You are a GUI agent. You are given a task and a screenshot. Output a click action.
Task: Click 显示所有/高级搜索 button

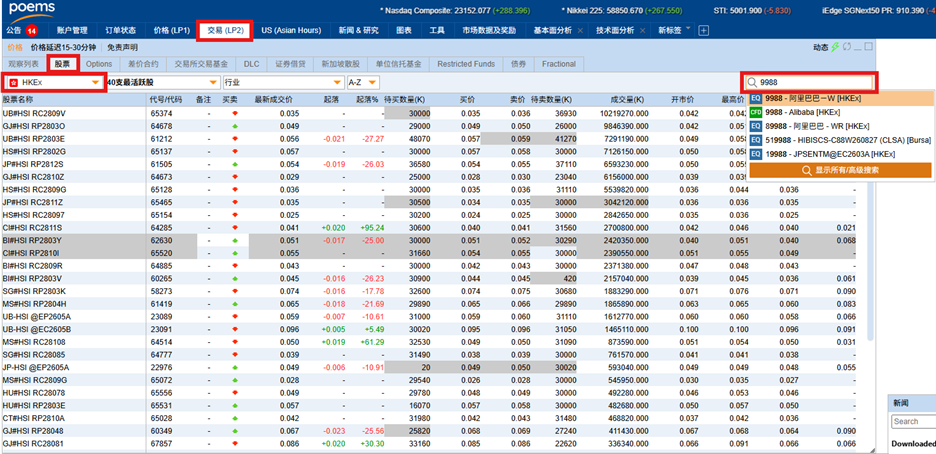point(839,170)
